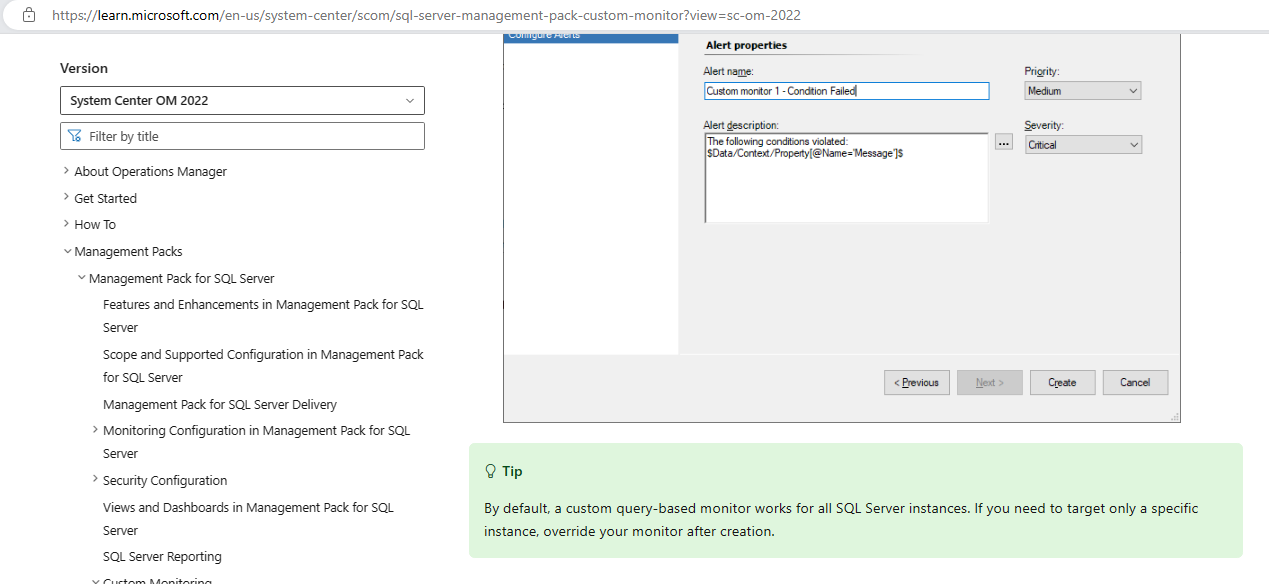The image size is (1269, 584).
Task: Collapse Management Pack for SQL Server node
Action: [81, 278]
